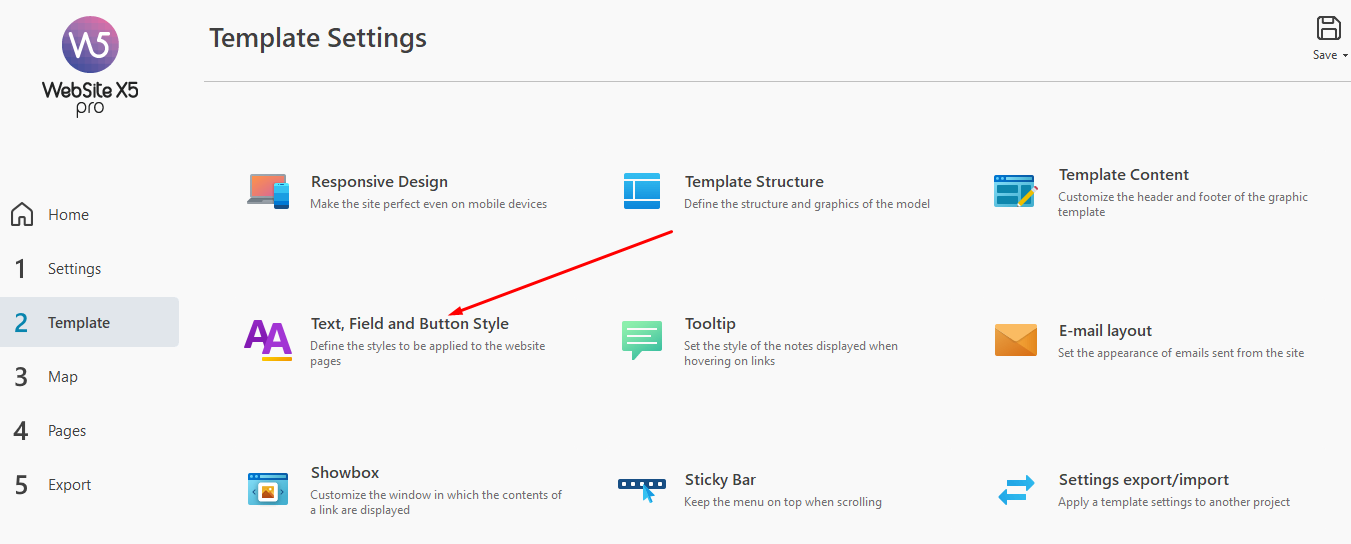This screenshot has height=544, width=1351.
Task: Navigate to step 3 Map
Action: point(62,377)
